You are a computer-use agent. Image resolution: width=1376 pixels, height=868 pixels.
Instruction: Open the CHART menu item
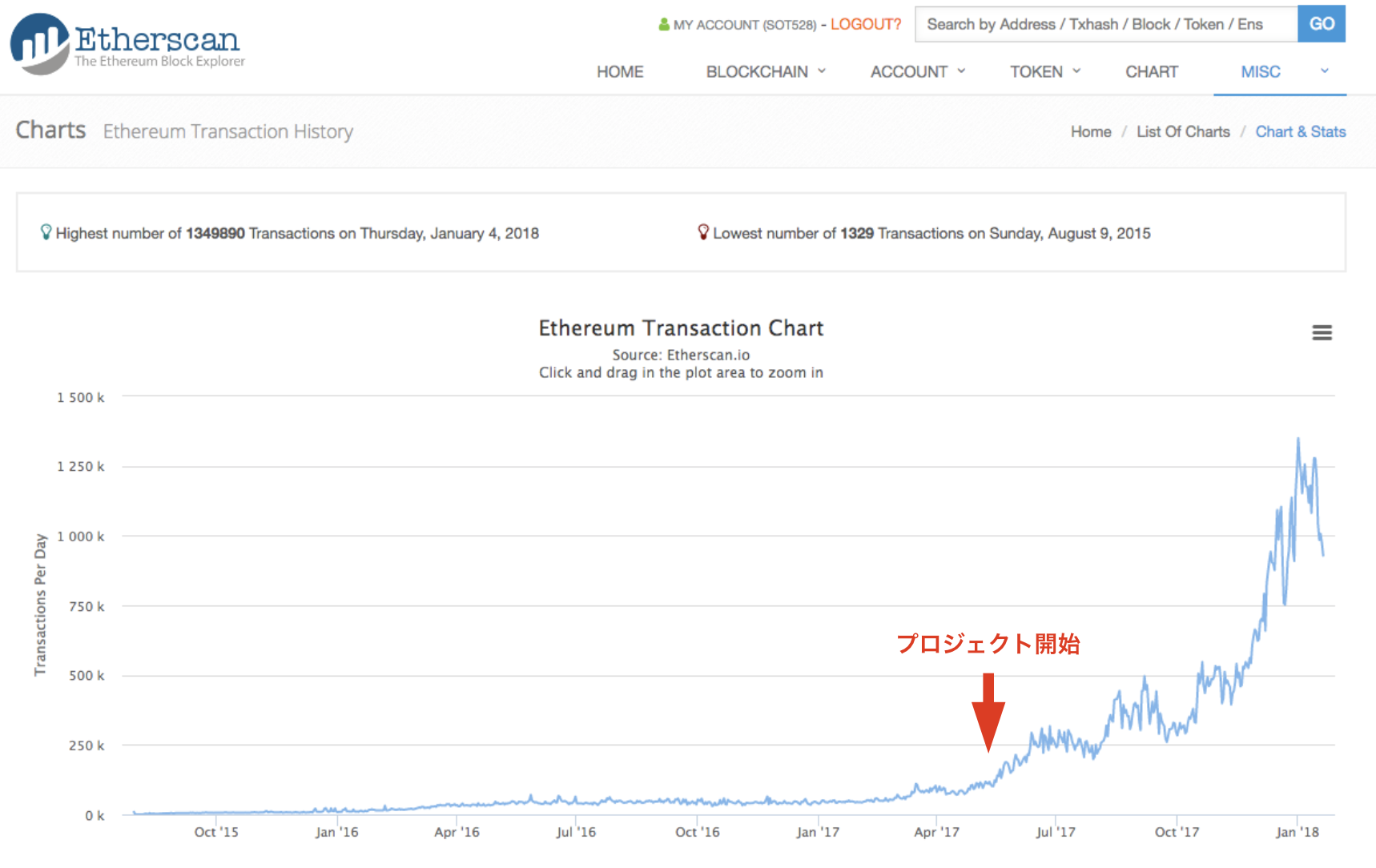point(1151,72)
